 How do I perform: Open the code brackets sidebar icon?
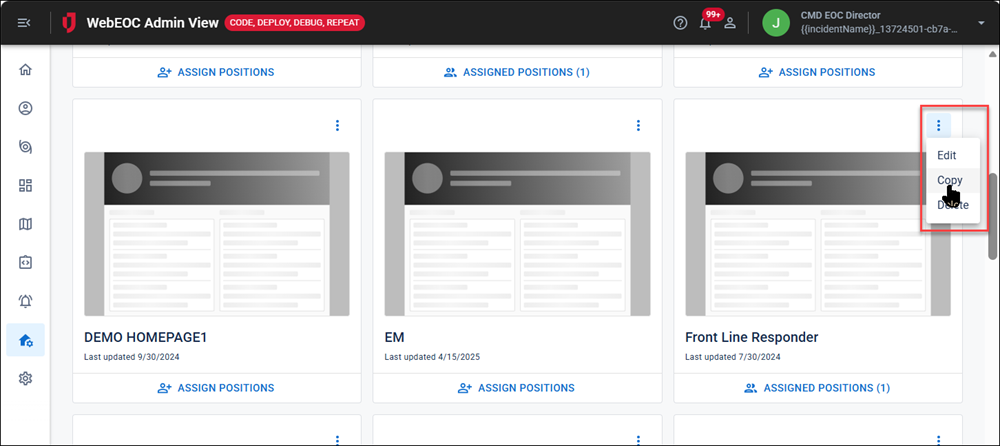coord(26,262)
